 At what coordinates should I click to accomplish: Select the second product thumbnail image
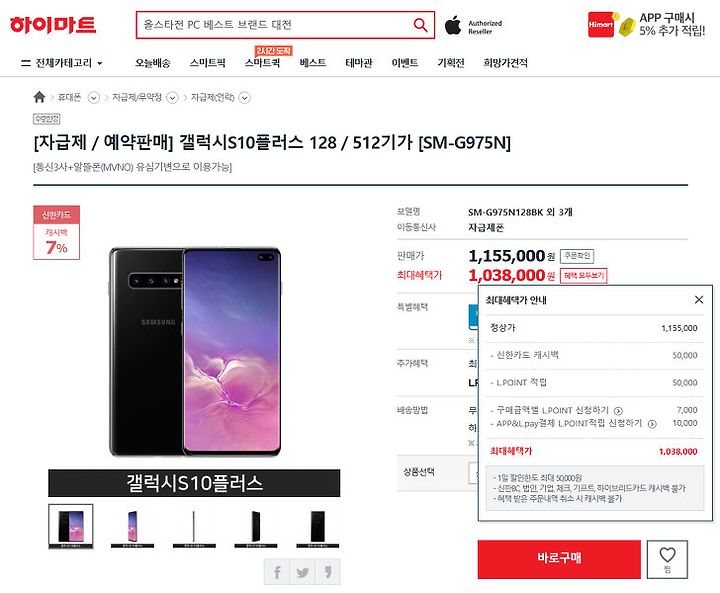coord(132,526)
